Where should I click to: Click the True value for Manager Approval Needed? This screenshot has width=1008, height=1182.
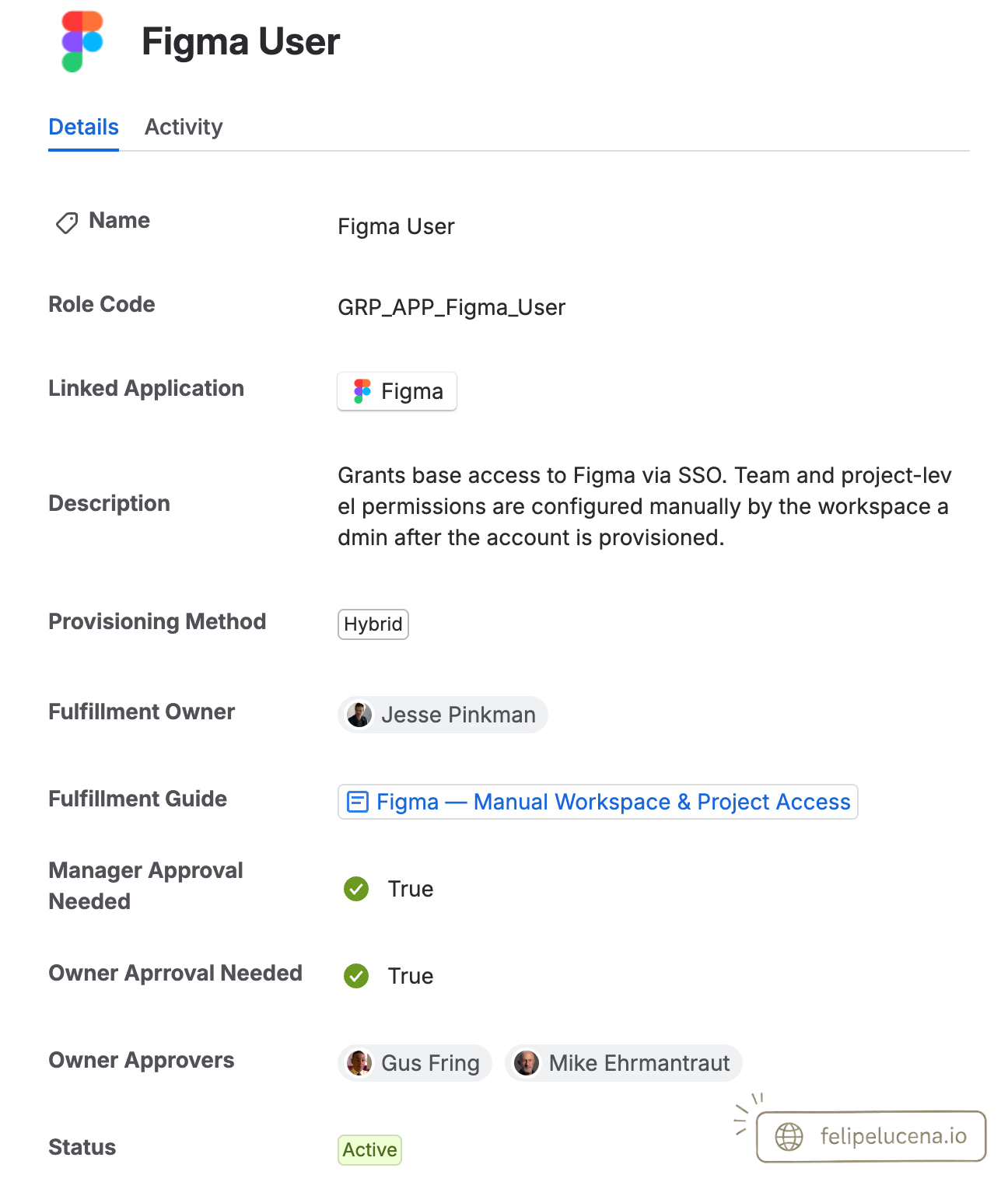click(411, 889)
